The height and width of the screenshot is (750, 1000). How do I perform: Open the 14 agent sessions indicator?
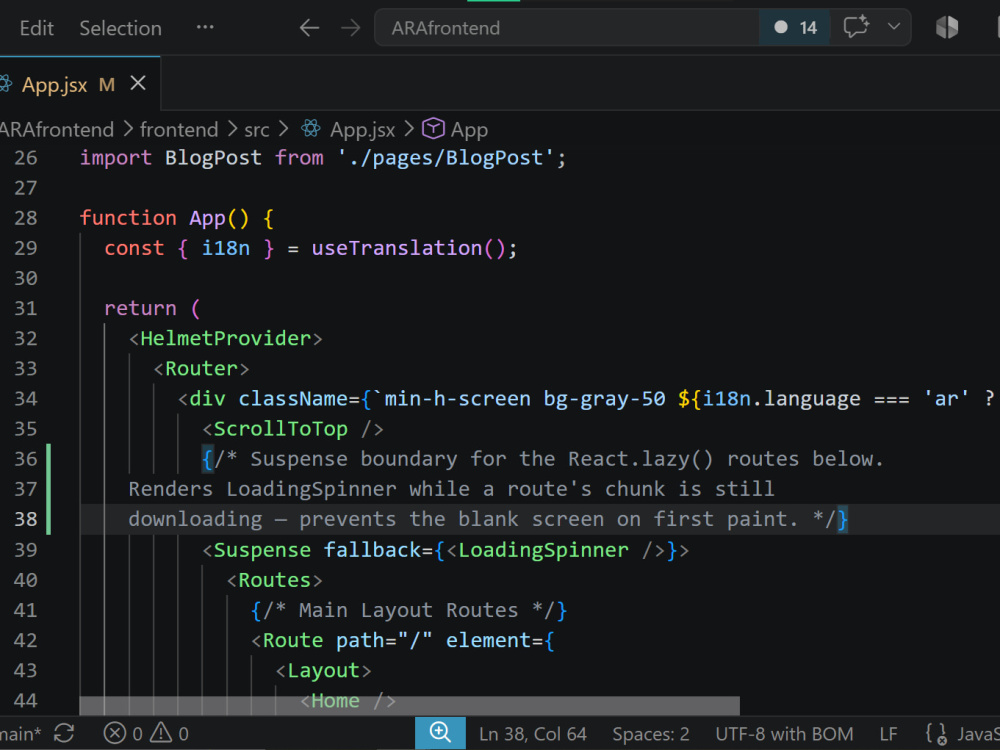[795, 28]
